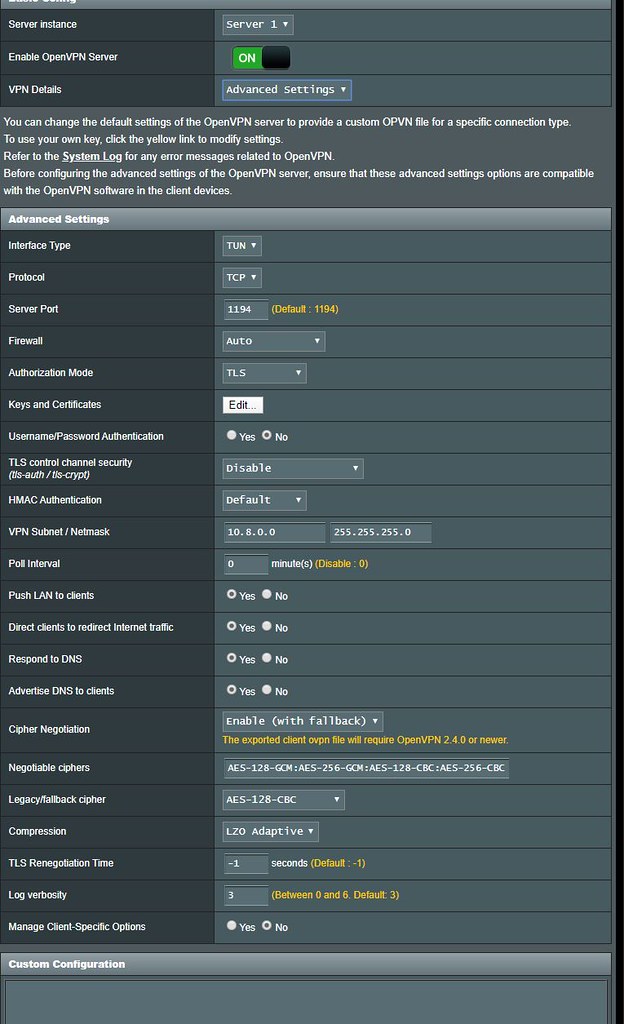Open the Legacy/fallback cipher dropdown
The height and width of the screenshot is (1024, 624).
tap(283, 800)
